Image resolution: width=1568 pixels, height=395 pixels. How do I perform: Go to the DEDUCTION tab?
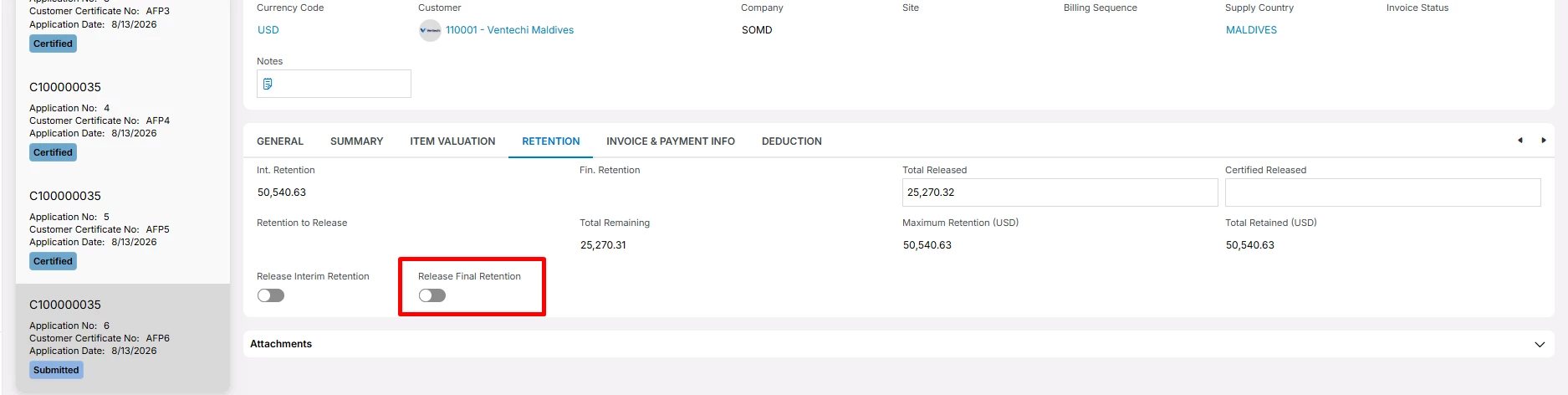[792, 141]
